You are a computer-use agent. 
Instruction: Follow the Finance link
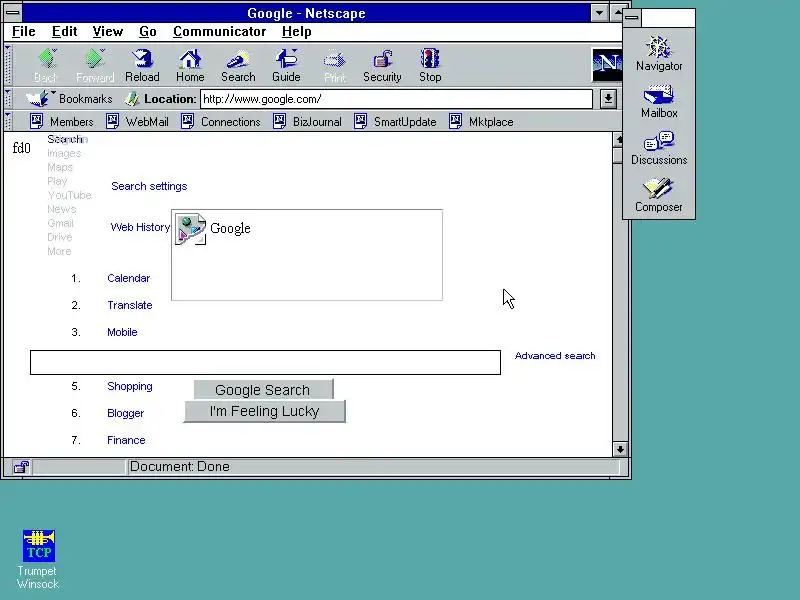pyautogui.click(x=126, y=440)
